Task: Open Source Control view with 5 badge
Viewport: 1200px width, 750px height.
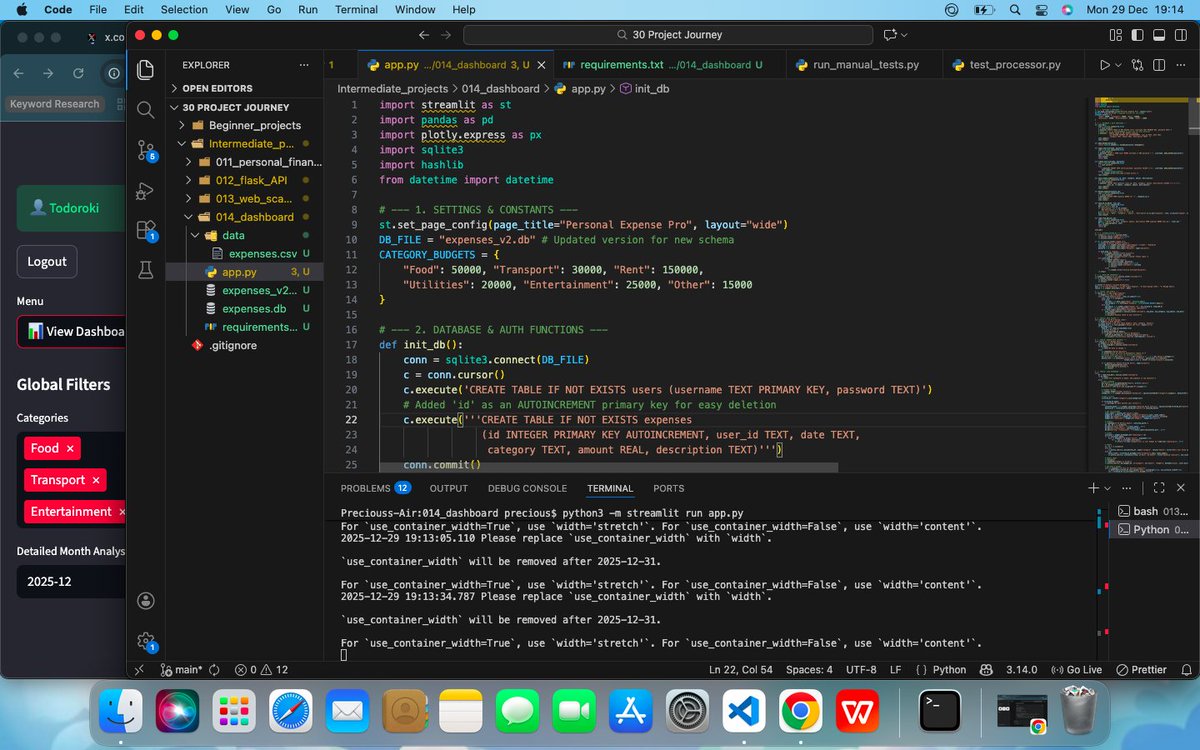Action: click(x=146, y=150)
